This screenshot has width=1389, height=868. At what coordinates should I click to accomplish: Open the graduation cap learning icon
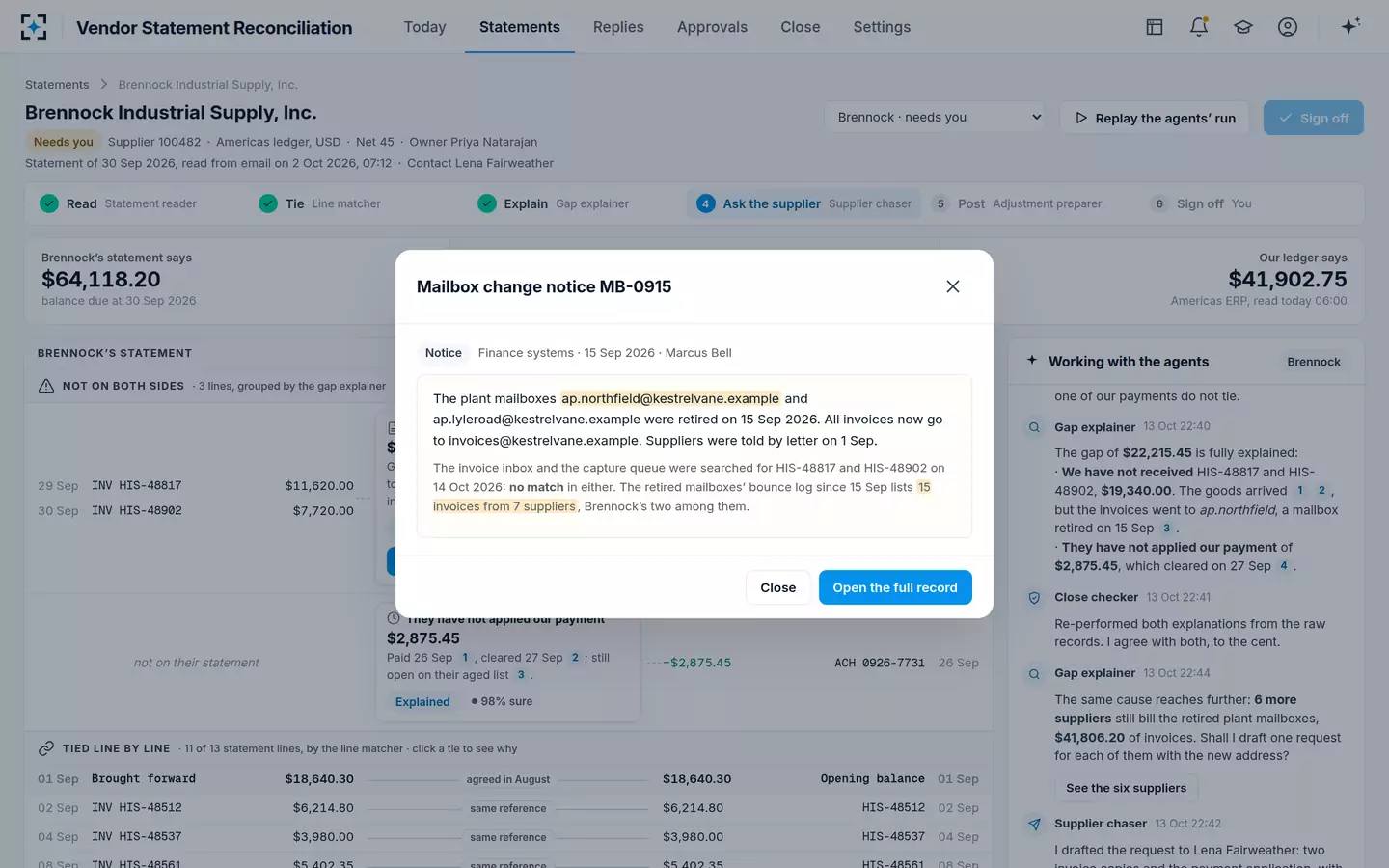pos(1243,27)
